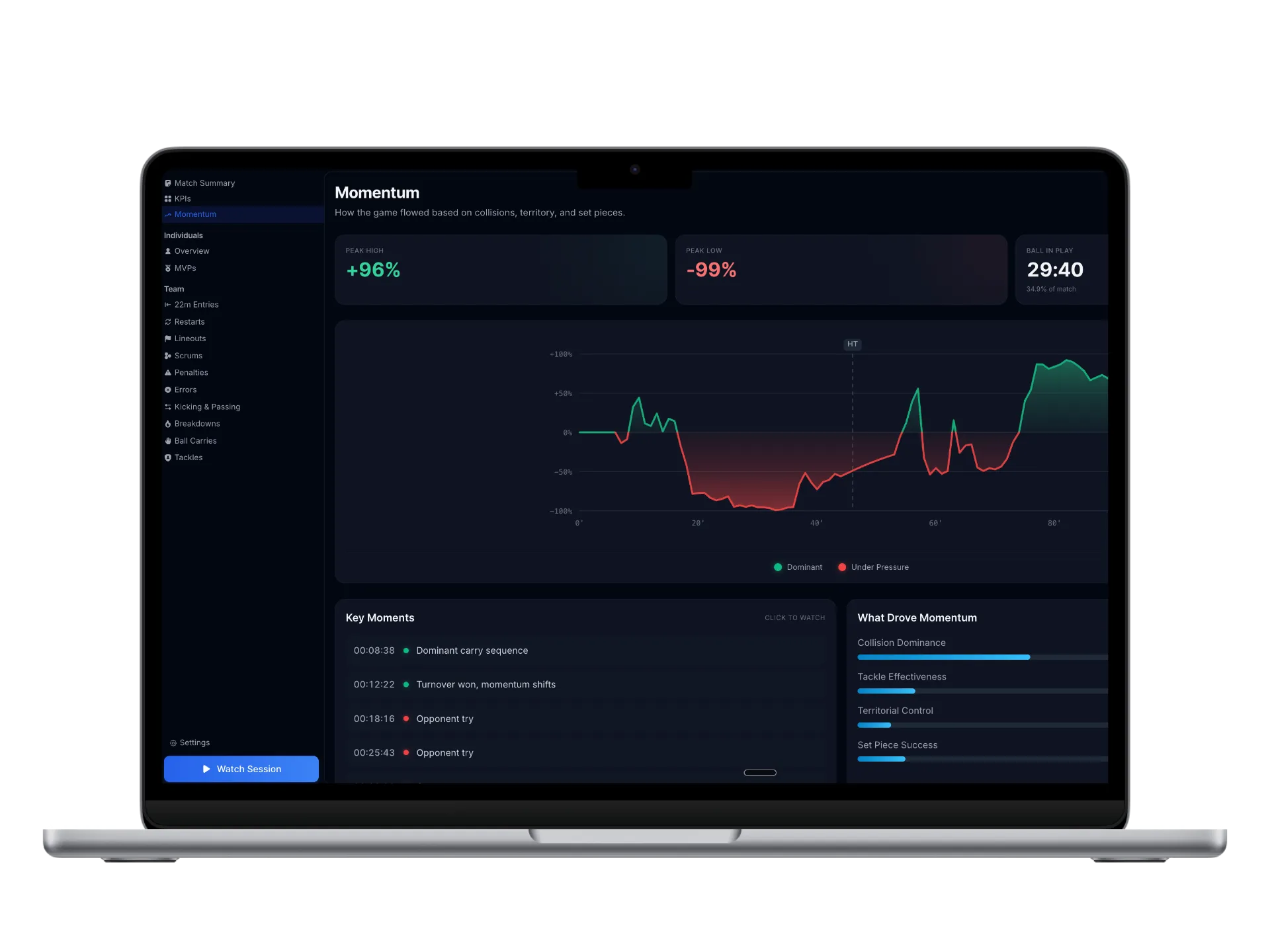Go to the KPIs section

click(x=242, y=199)
